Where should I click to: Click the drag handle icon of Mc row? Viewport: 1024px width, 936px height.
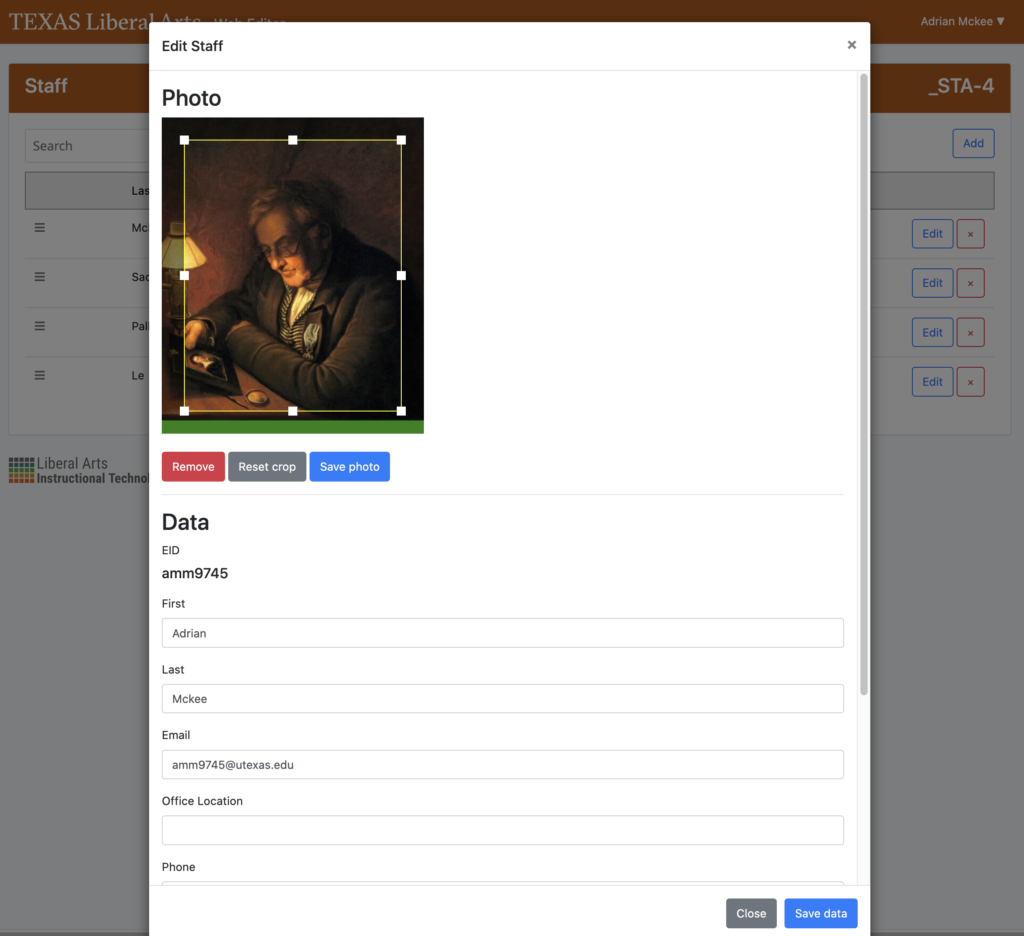pos(40,227)
